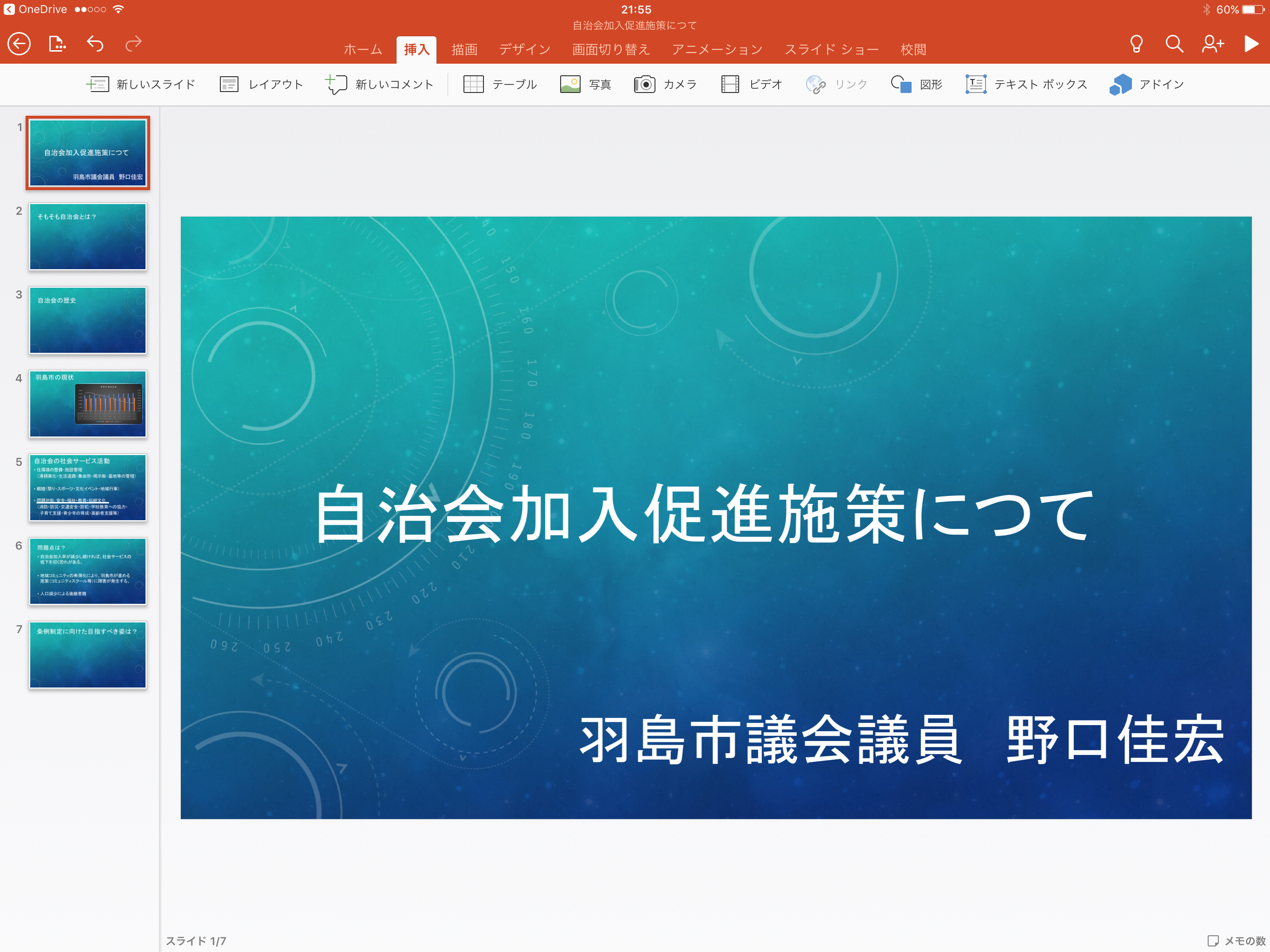Viewport: 1270px width, 952px height.
Task: Switch to the デザイン tab
Action: tap(524, 50)
